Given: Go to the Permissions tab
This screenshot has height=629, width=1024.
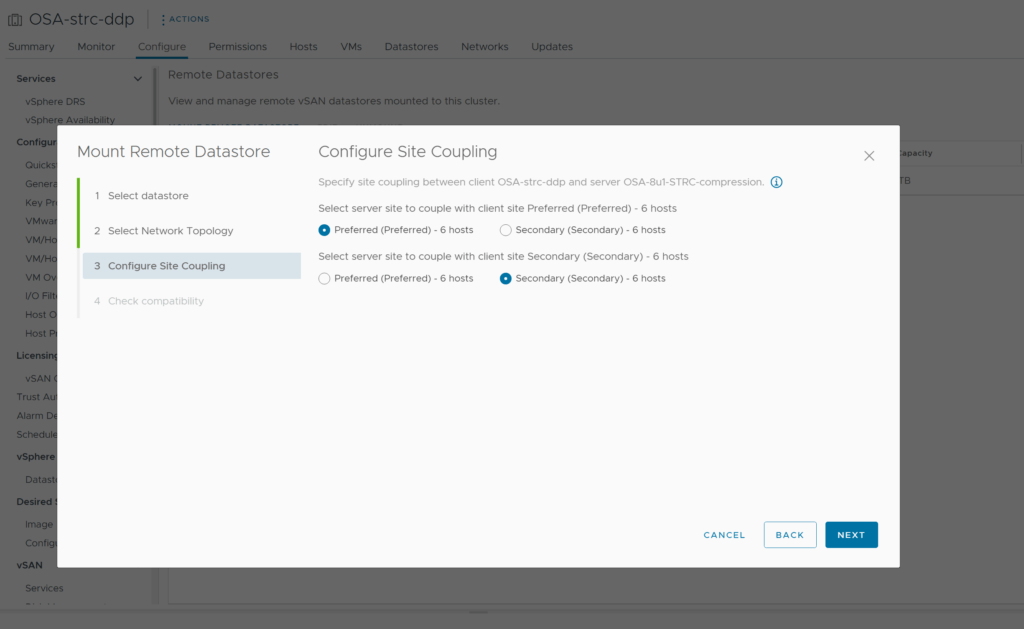Looking at the screenshot, I should coord(237,47).
